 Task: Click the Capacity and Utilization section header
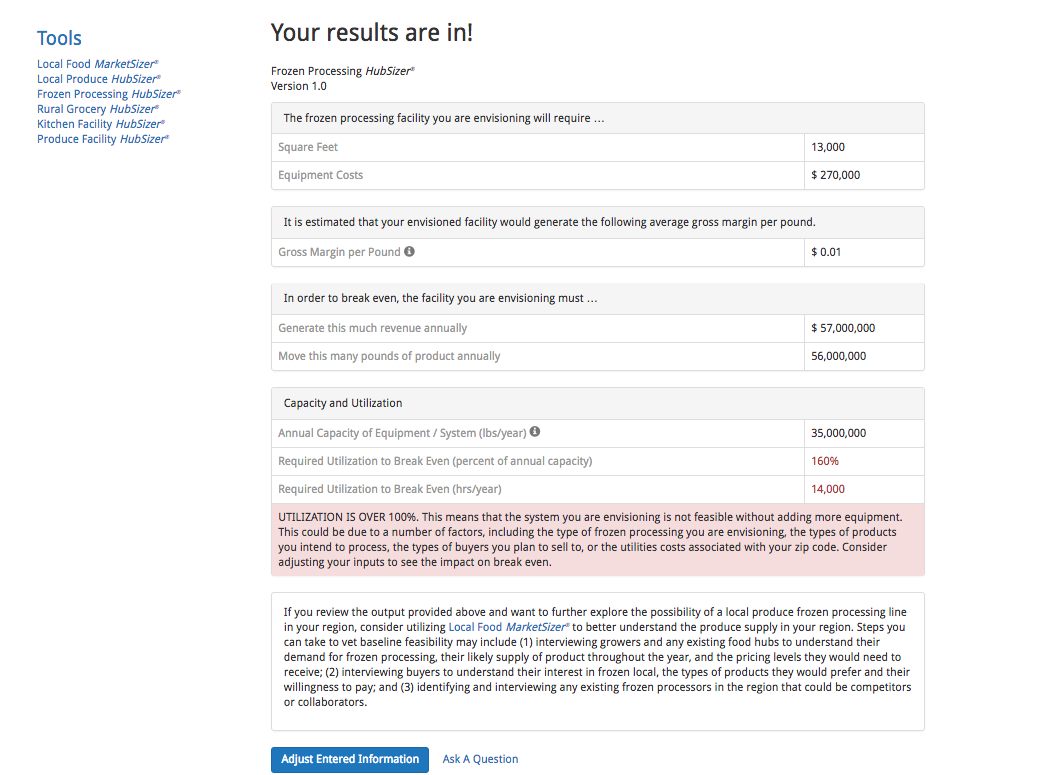[x=598, y=403]
